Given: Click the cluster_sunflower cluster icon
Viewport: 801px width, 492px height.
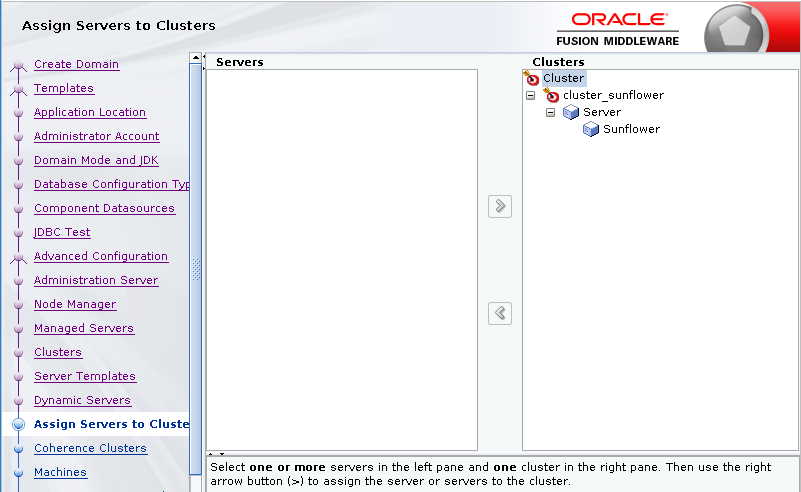Looking at the screenshot, I should click(x=551, y=95).
